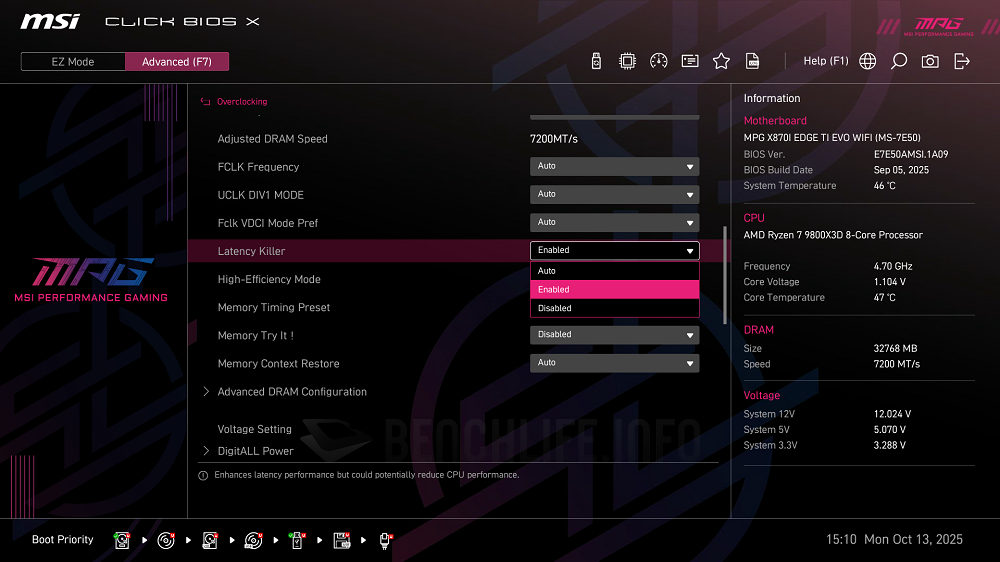Open search with magnifier icon
This screenshot has width=1000, height=562.
(x=899, y=61)
